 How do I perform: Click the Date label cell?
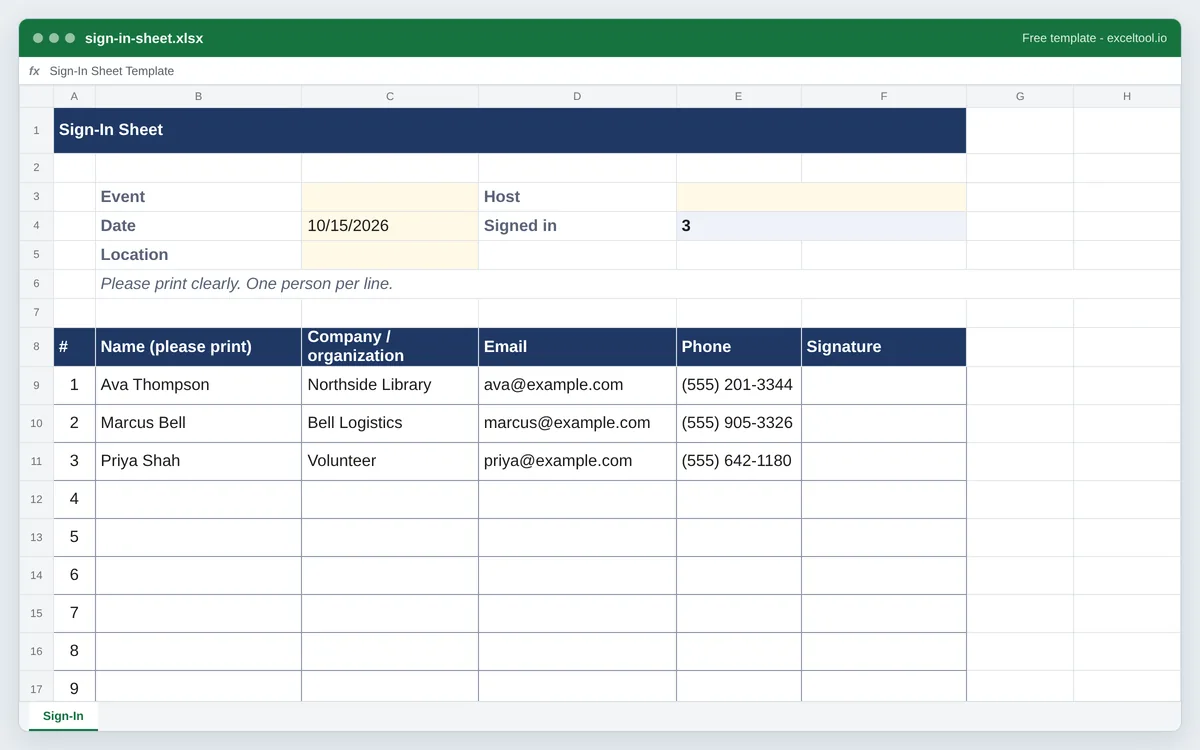198,226
